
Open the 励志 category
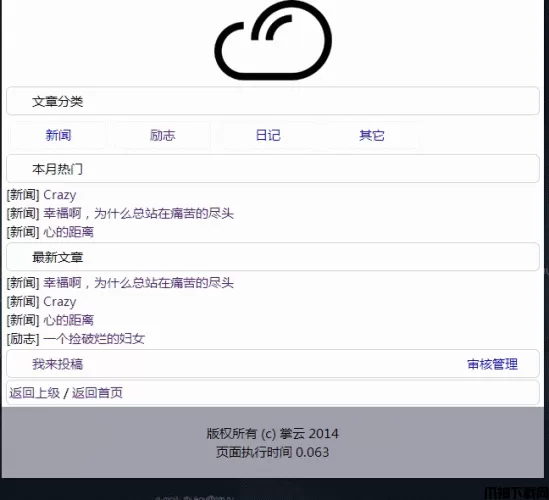pos(162,135)
